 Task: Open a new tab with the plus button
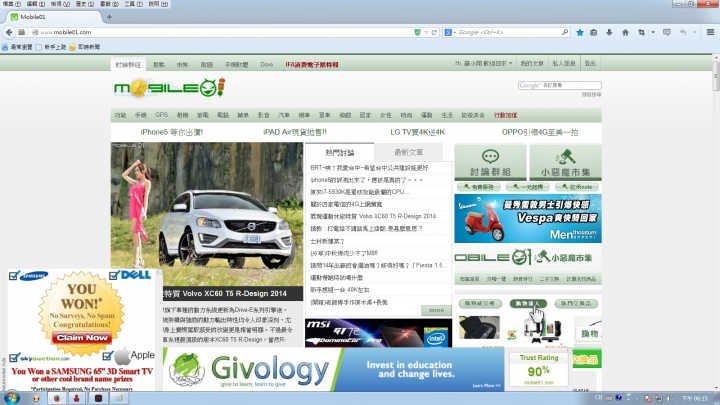click(x=109, y=17)
